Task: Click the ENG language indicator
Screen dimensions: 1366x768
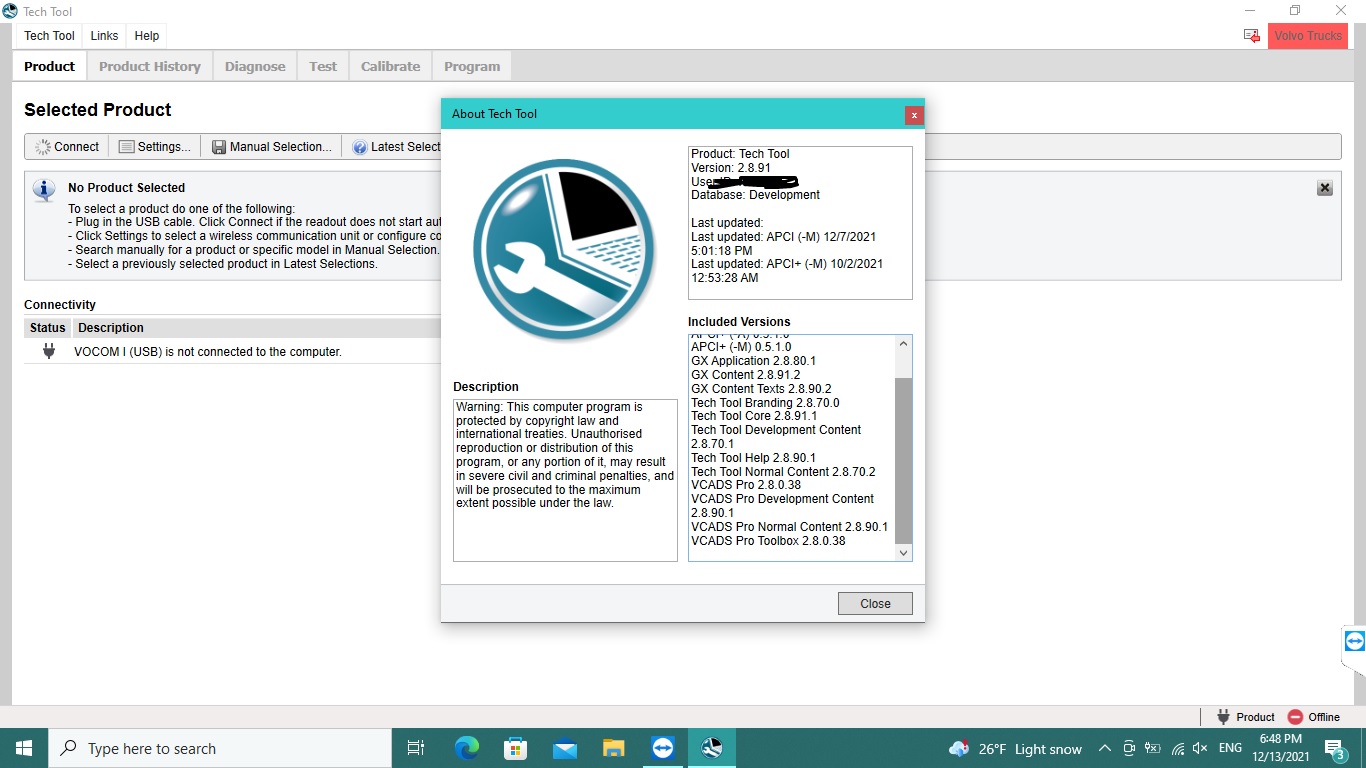Action: 1230,748
